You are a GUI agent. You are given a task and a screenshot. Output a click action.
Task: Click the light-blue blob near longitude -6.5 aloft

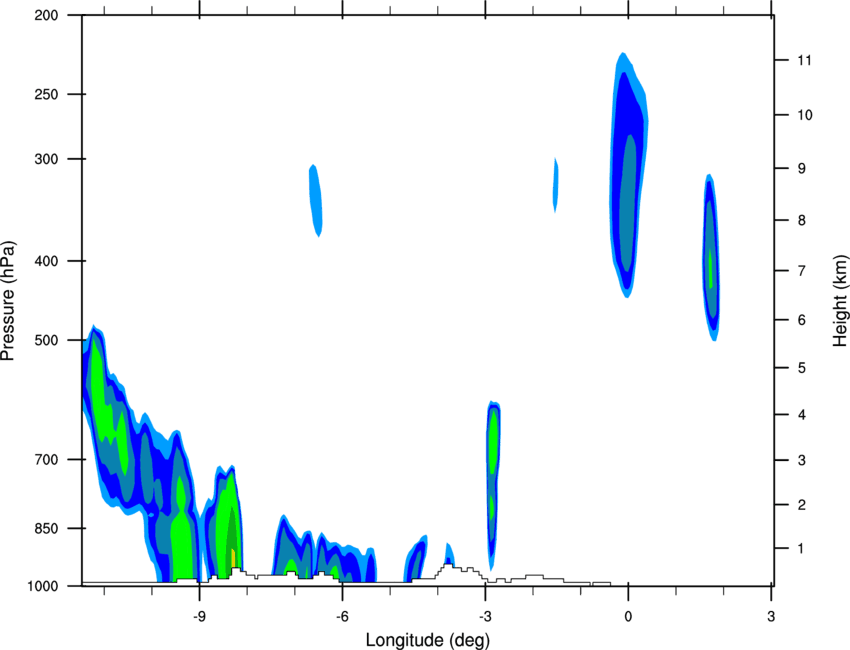click(x=315, y=201)
